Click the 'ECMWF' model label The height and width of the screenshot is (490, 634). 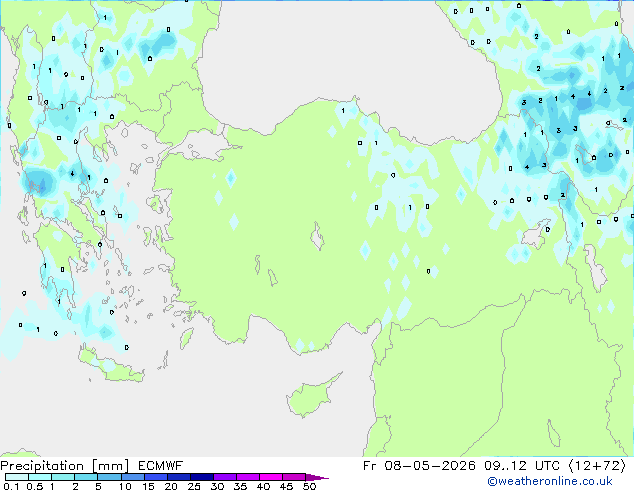pyautogui.click(x=161, y=466)
